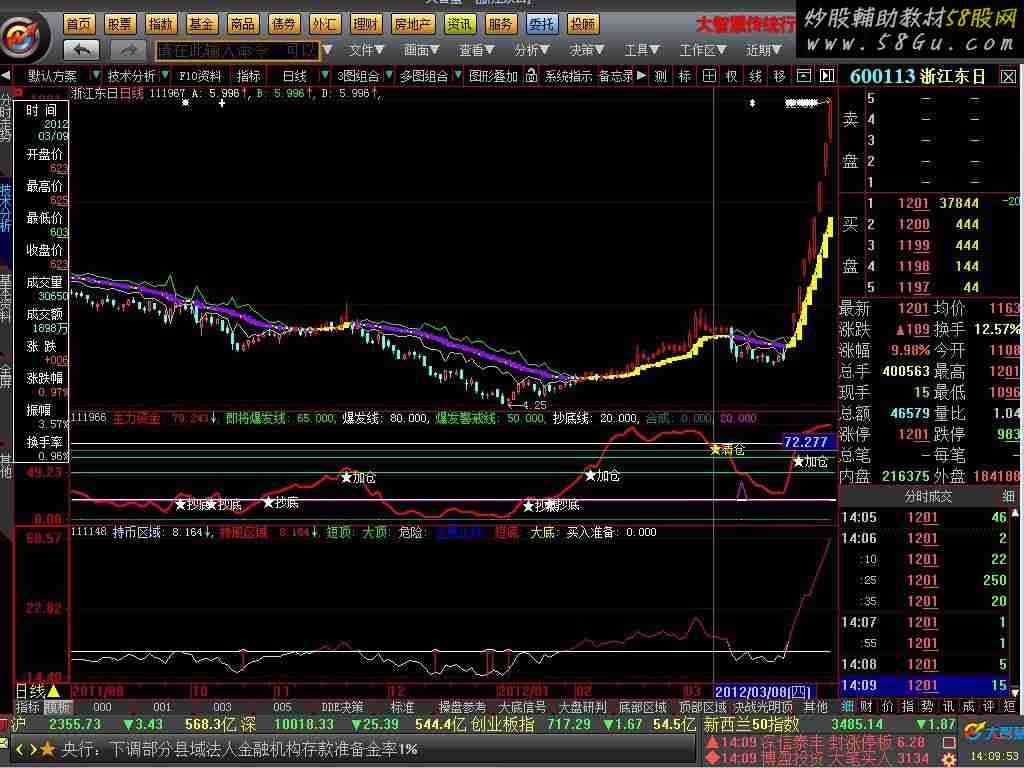Click the command input field
The height and width of the screenshot is (768, 1024).
tap(238, 50)
